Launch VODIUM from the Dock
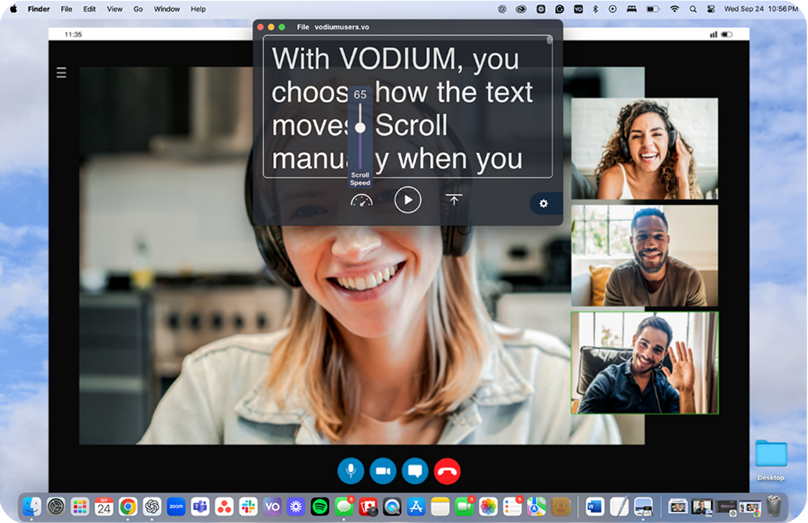808x523 pixels. (x=272, y=507)
